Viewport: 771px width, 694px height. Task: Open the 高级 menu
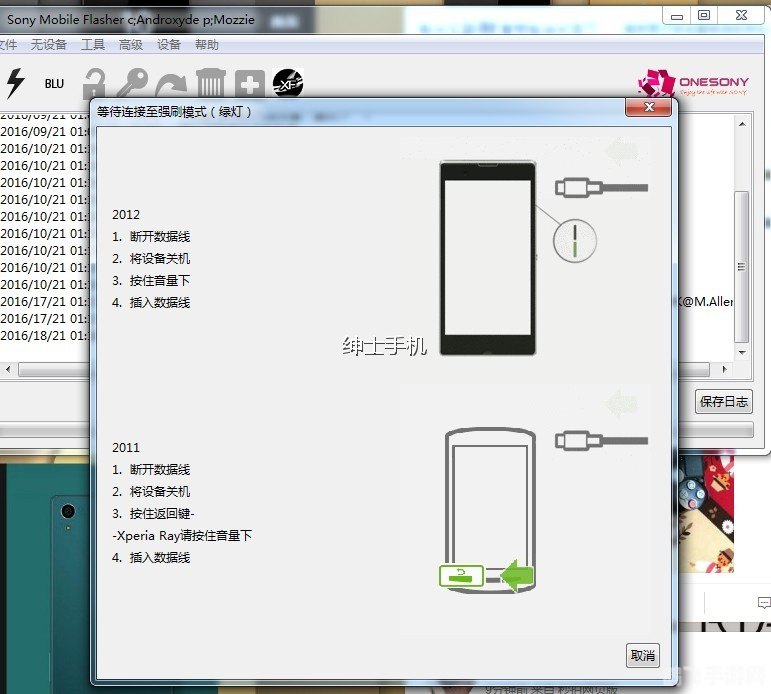point(131,45)
